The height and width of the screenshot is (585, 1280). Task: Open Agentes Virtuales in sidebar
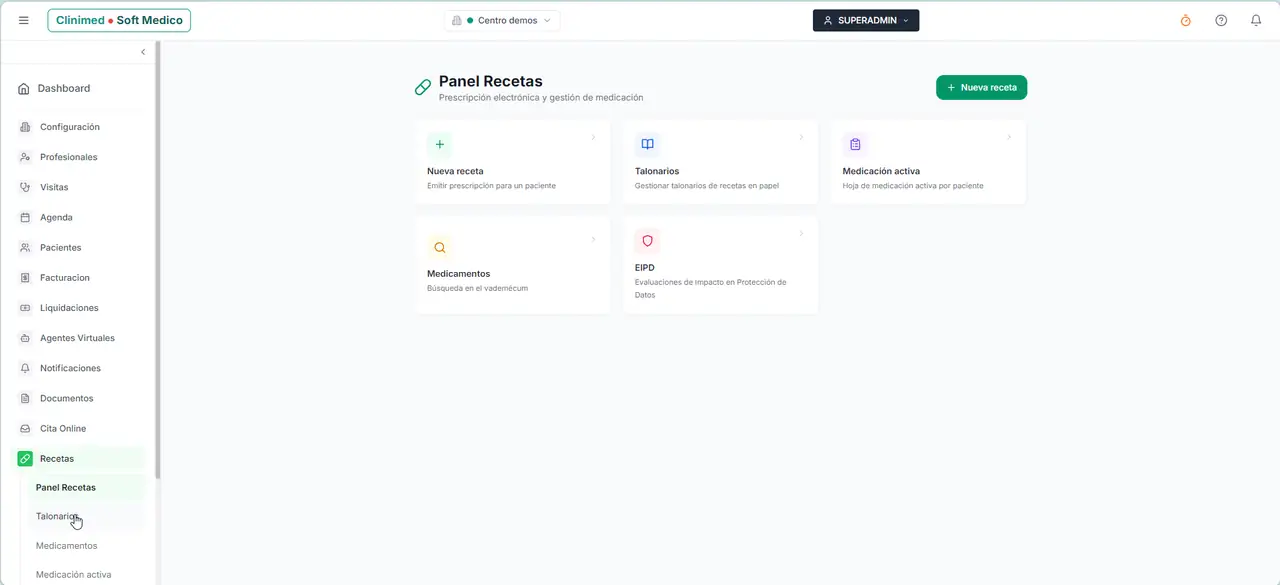pyautogui.click(x=77, y=338)
